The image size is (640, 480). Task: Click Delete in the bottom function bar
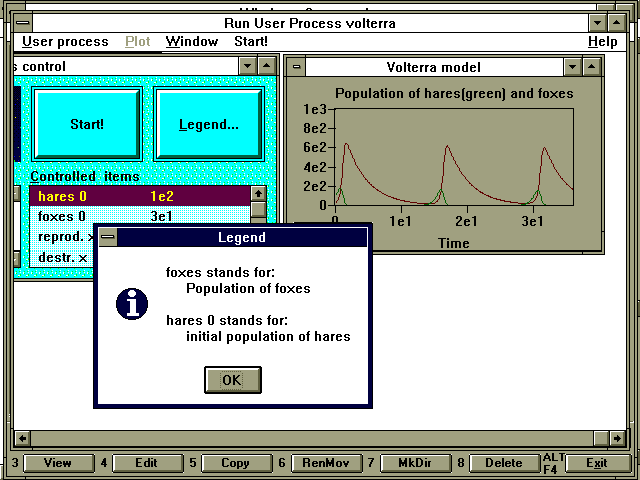click(503, 463)
